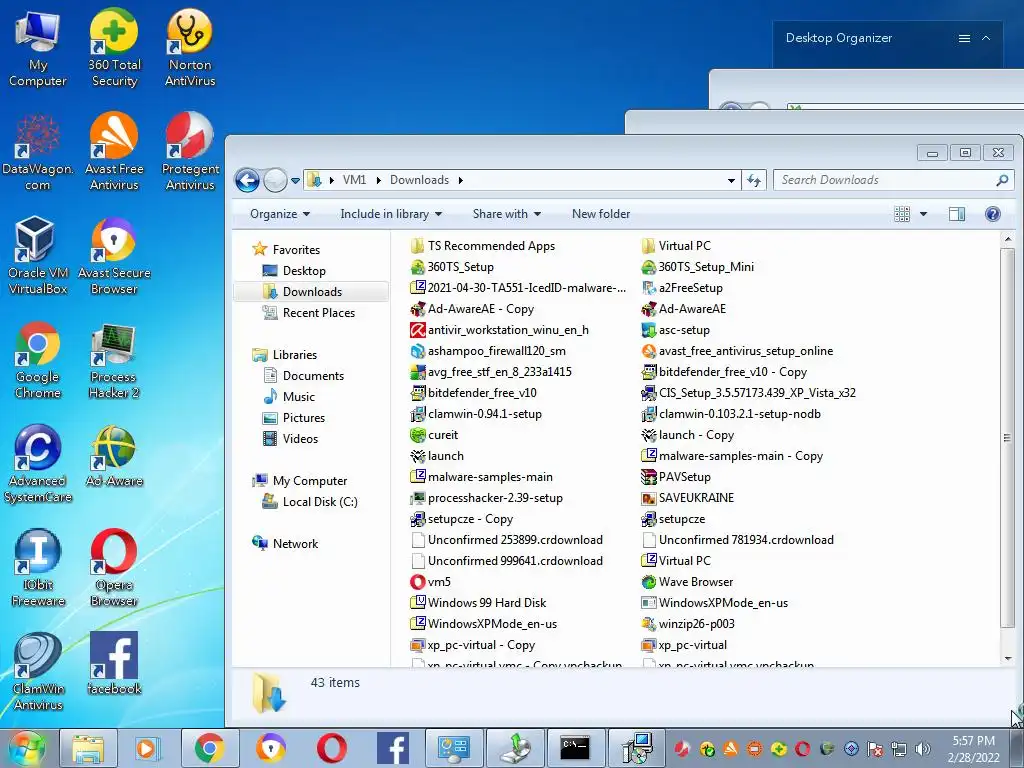Open Opera from the taskbar

click(x=332, y=748)
